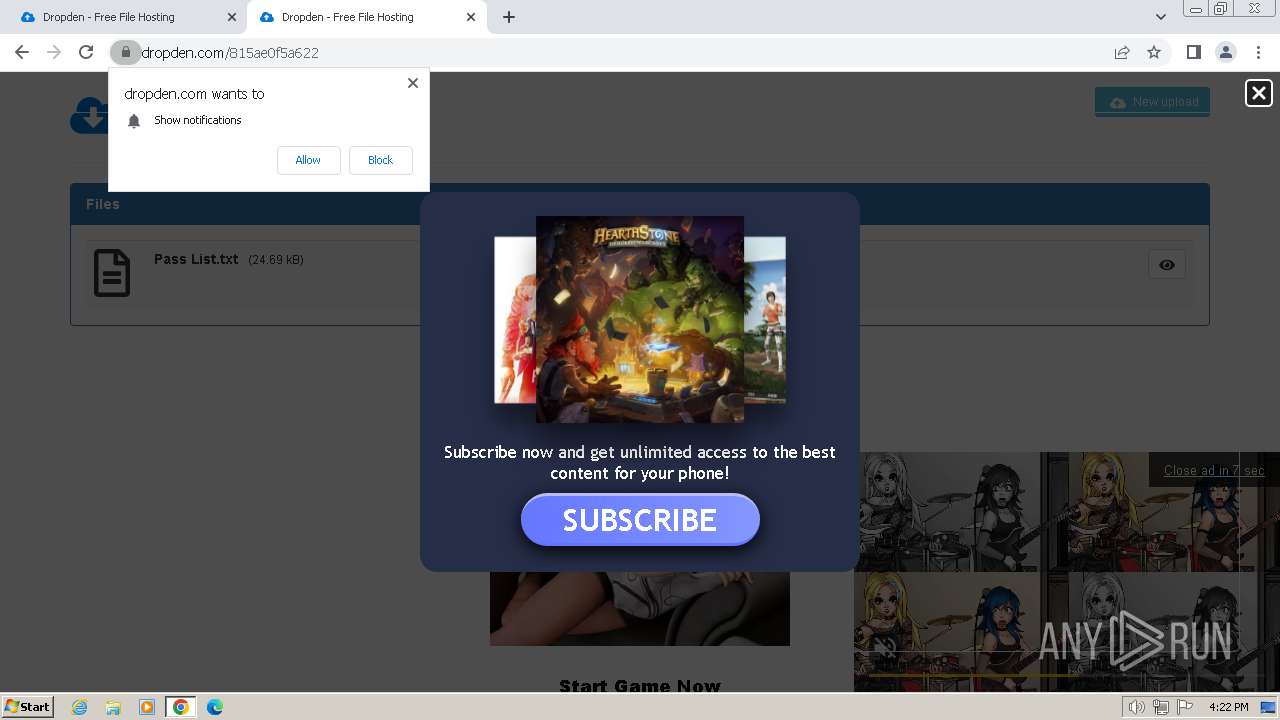
Task: Click the ad image below the popup
Action: pyautogui.click(x=640, y=608)
